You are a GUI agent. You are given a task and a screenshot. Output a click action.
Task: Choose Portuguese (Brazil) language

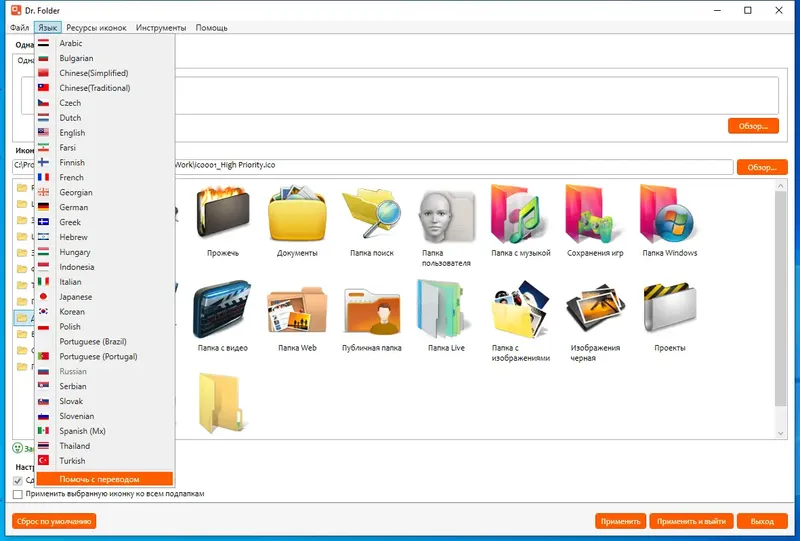pyautogui.click(x=105, y=341)
